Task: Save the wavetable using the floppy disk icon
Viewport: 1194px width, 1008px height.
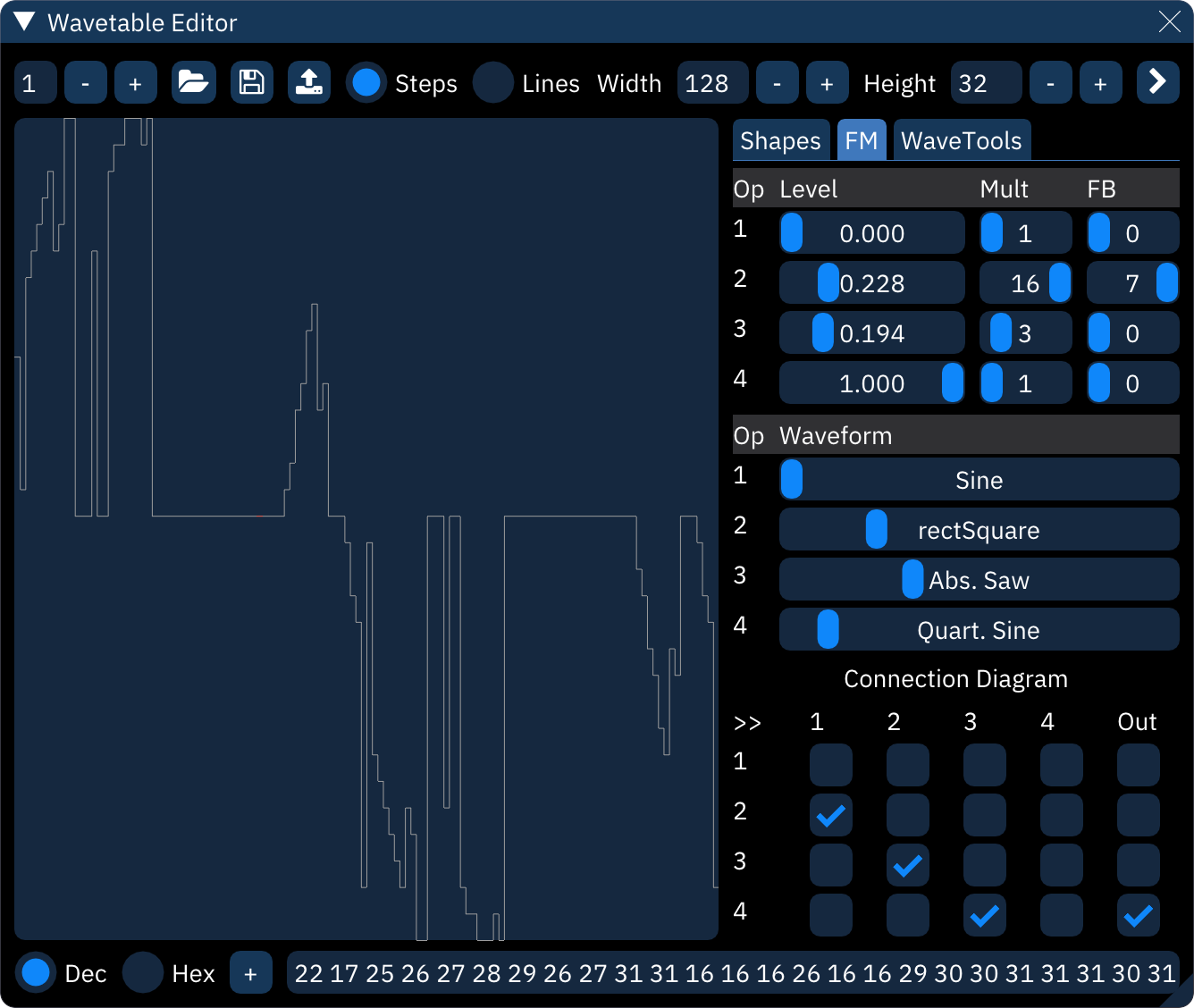Action: 251,82
